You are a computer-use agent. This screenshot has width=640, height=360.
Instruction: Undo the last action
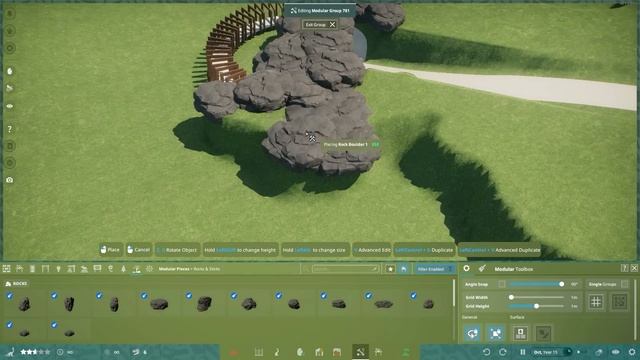click(x=486, y=352)
